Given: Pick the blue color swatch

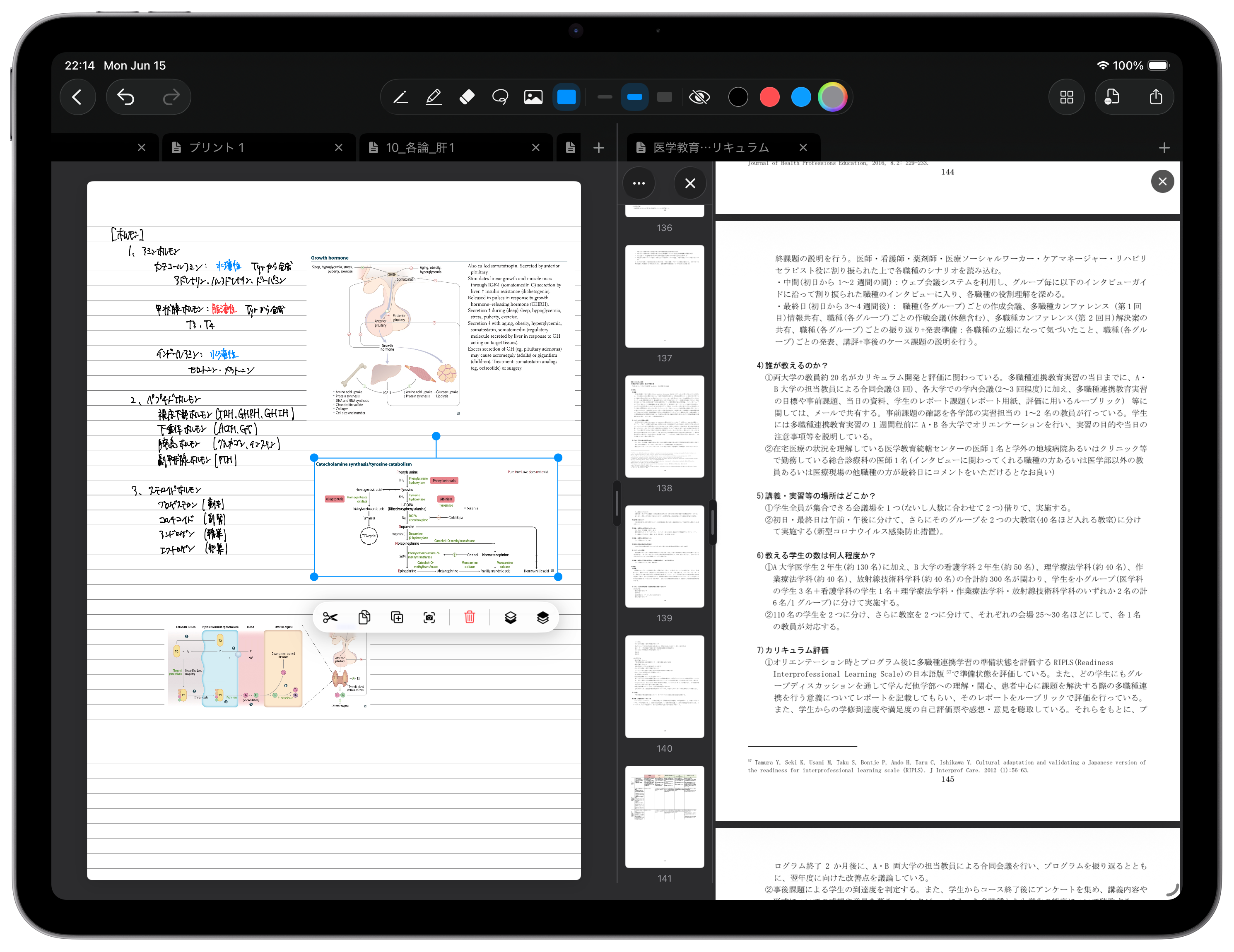Looking at the screenshot, I should click(x=801, y=97).
